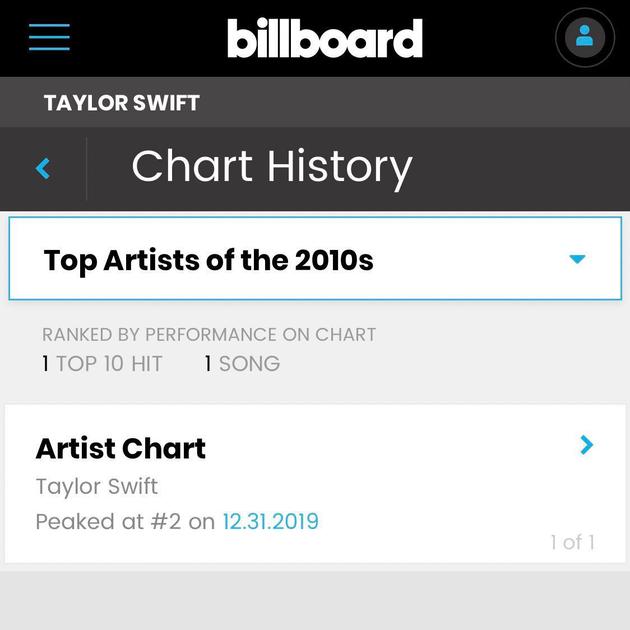630x630 pixels.
Task: Click the Ranked by Performance on Chart label
Action: click(209, 335)
